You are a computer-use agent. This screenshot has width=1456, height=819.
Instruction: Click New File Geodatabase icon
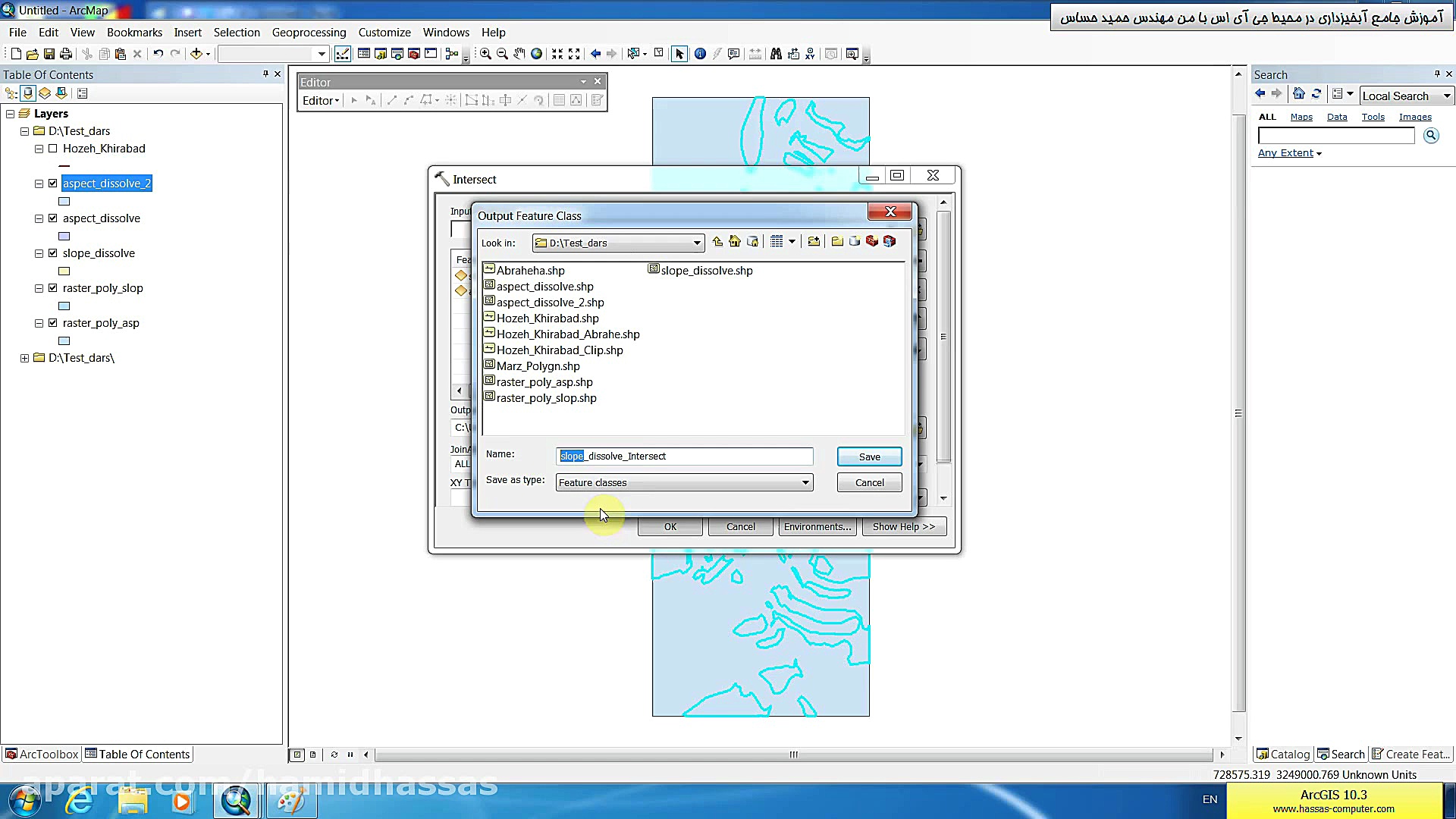tap(855, 242)
